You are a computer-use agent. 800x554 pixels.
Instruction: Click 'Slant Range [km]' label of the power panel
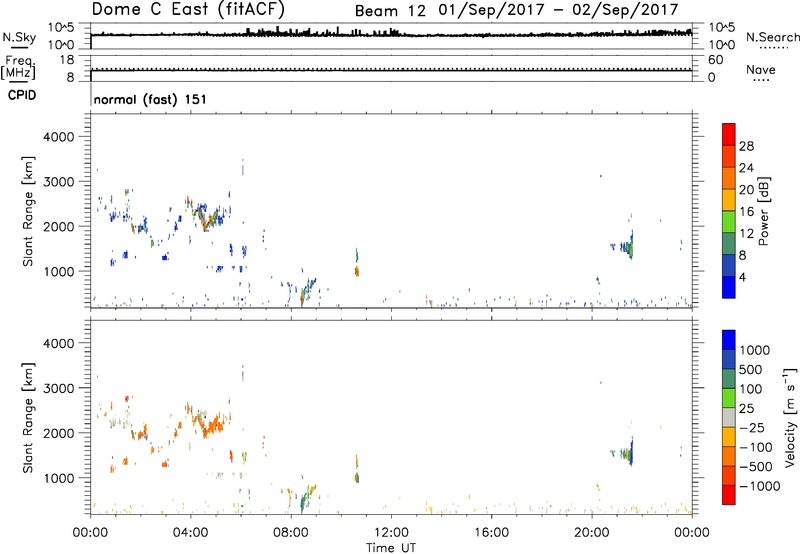[x=28, y=211]
